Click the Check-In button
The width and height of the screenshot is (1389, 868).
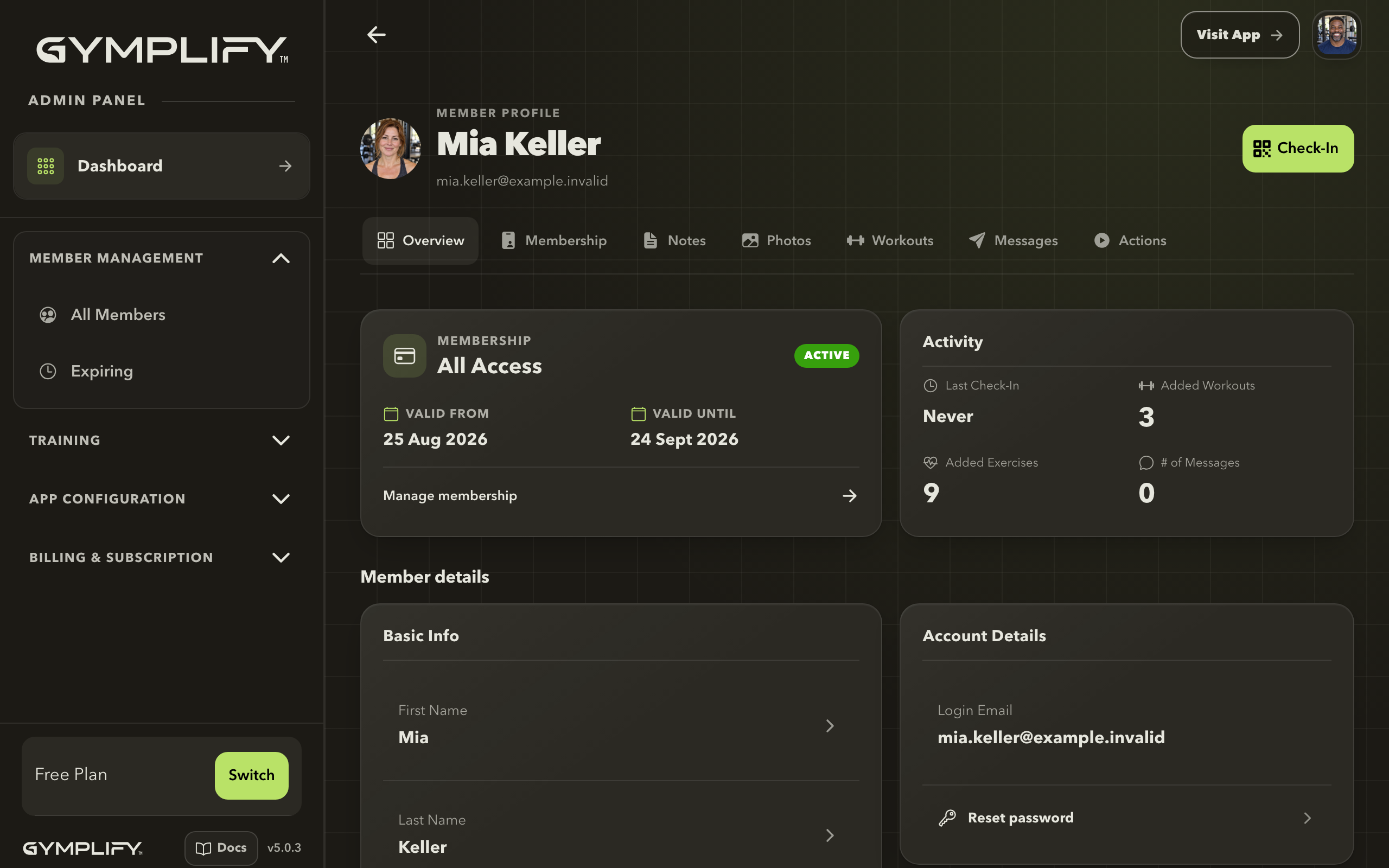[x=1298, y=148]
